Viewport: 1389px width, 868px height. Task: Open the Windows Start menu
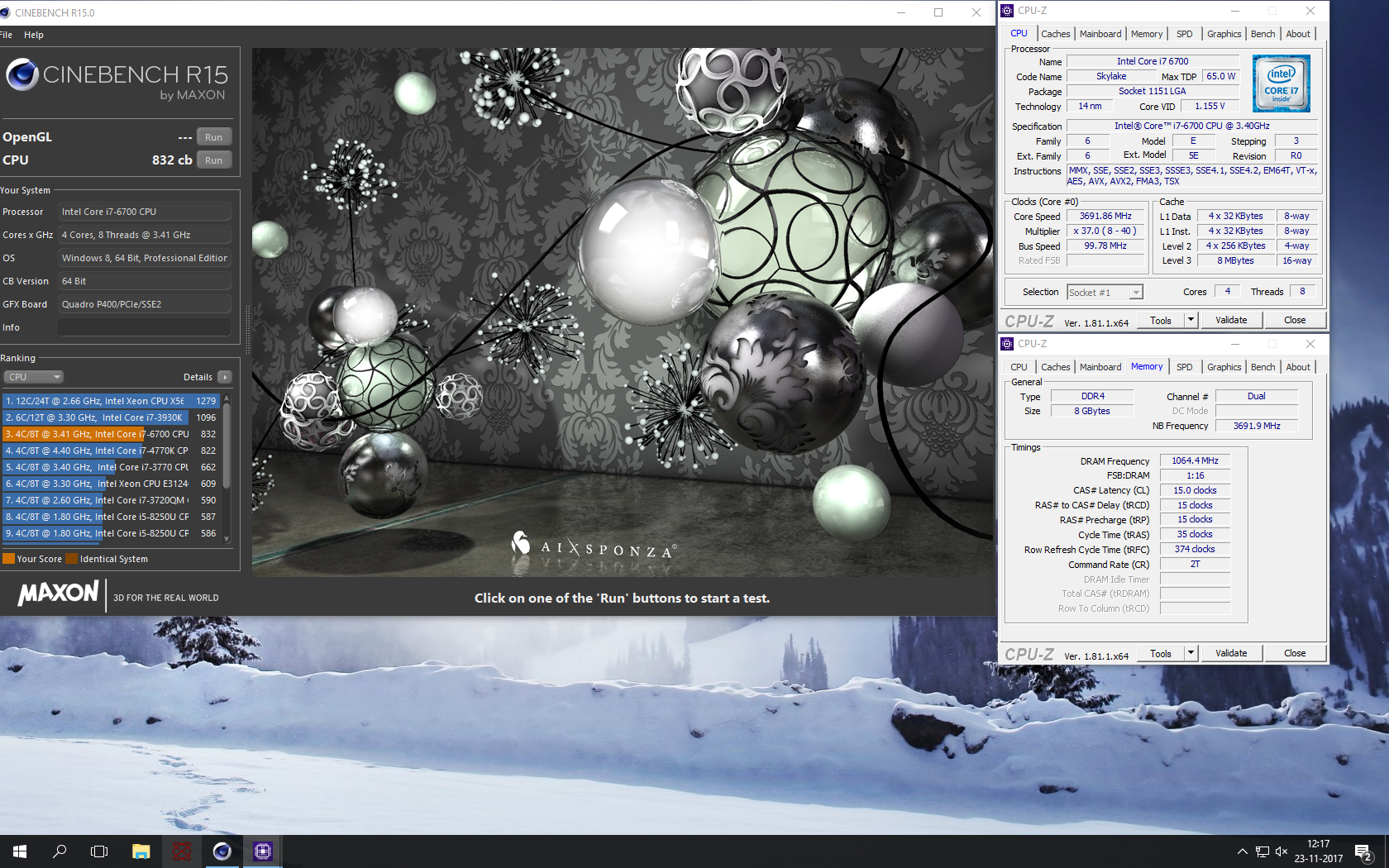tap(20, 851)
